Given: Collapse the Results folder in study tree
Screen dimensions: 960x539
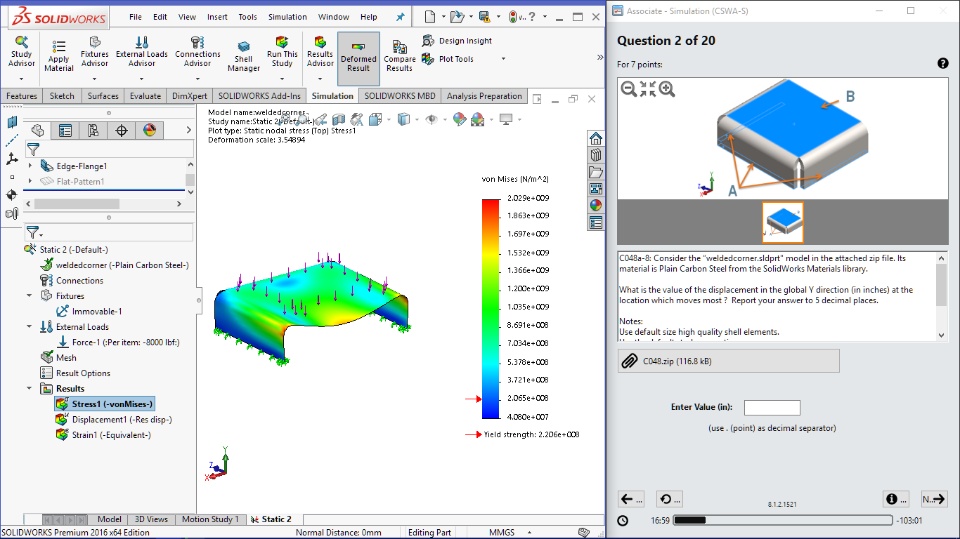Looking at the screenshot, I should (x=29, y=388).
